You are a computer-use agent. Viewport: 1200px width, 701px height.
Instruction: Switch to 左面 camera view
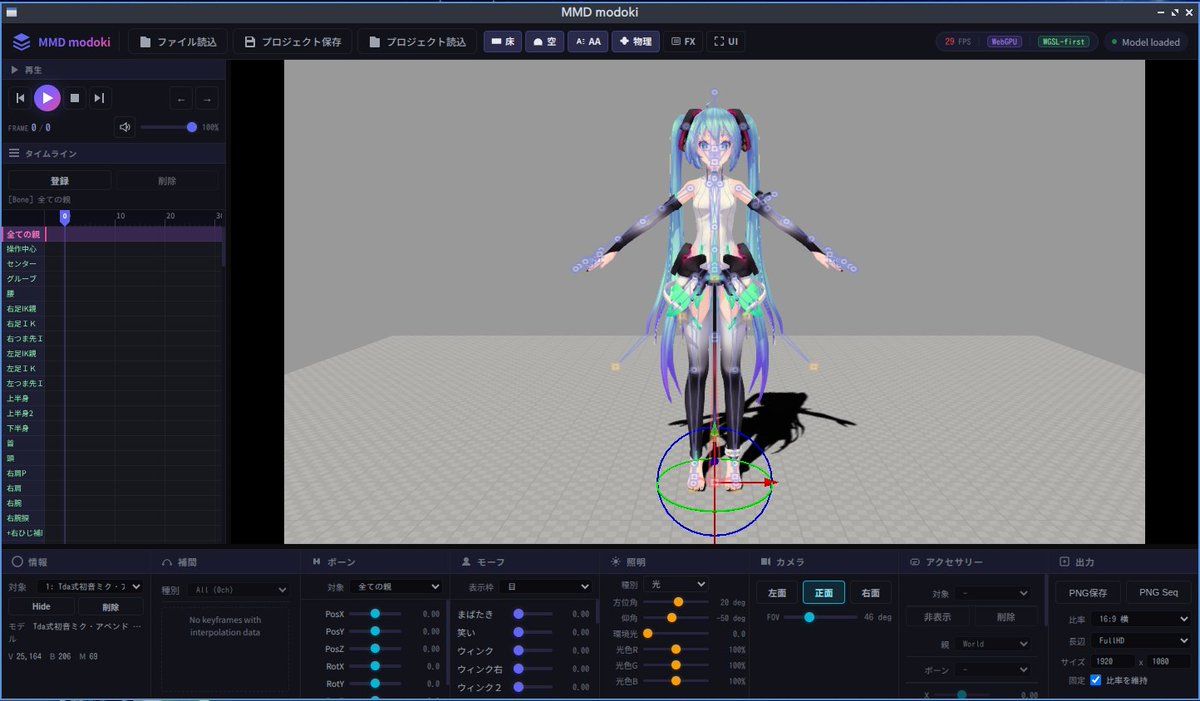click(x=777, y=593)
